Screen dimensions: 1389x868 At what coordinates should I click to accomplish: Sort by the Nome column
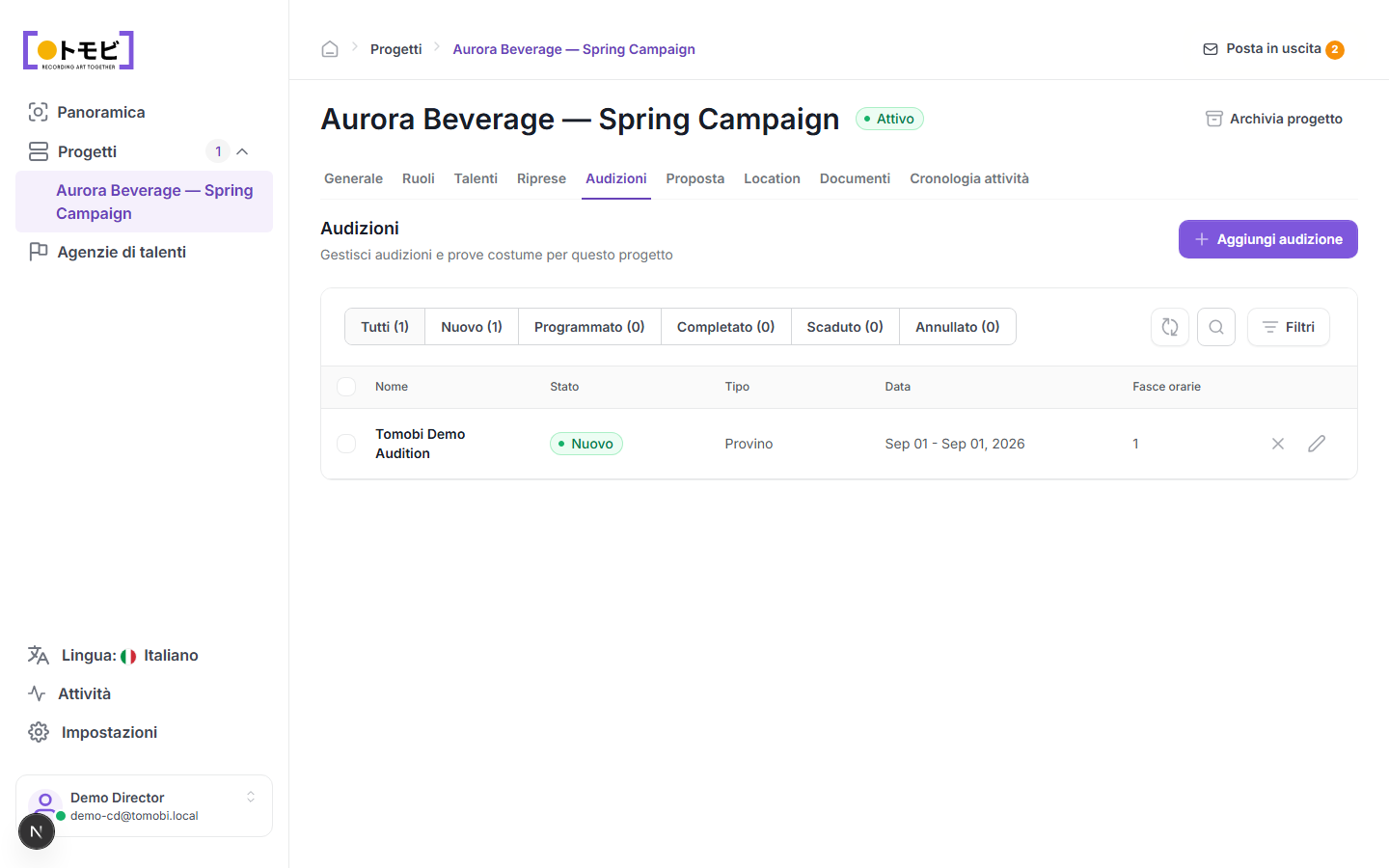(x=392, y=387)
